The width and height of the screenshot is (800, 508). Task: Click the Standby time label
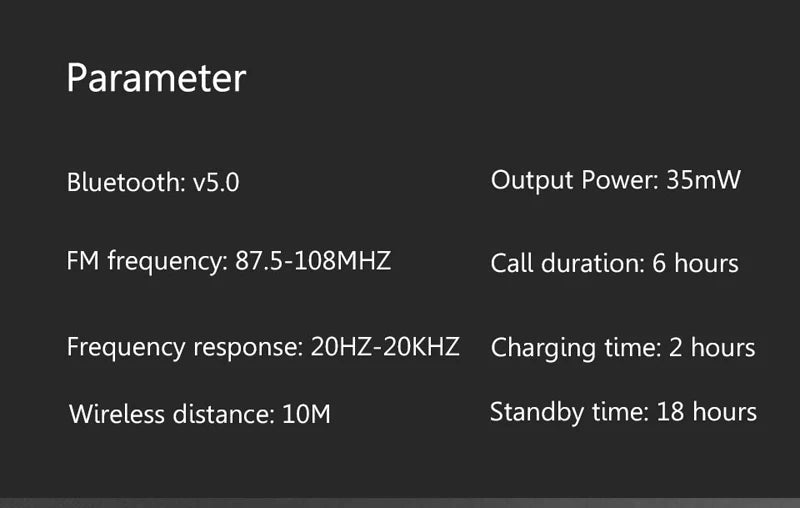(x=570, y=412)
